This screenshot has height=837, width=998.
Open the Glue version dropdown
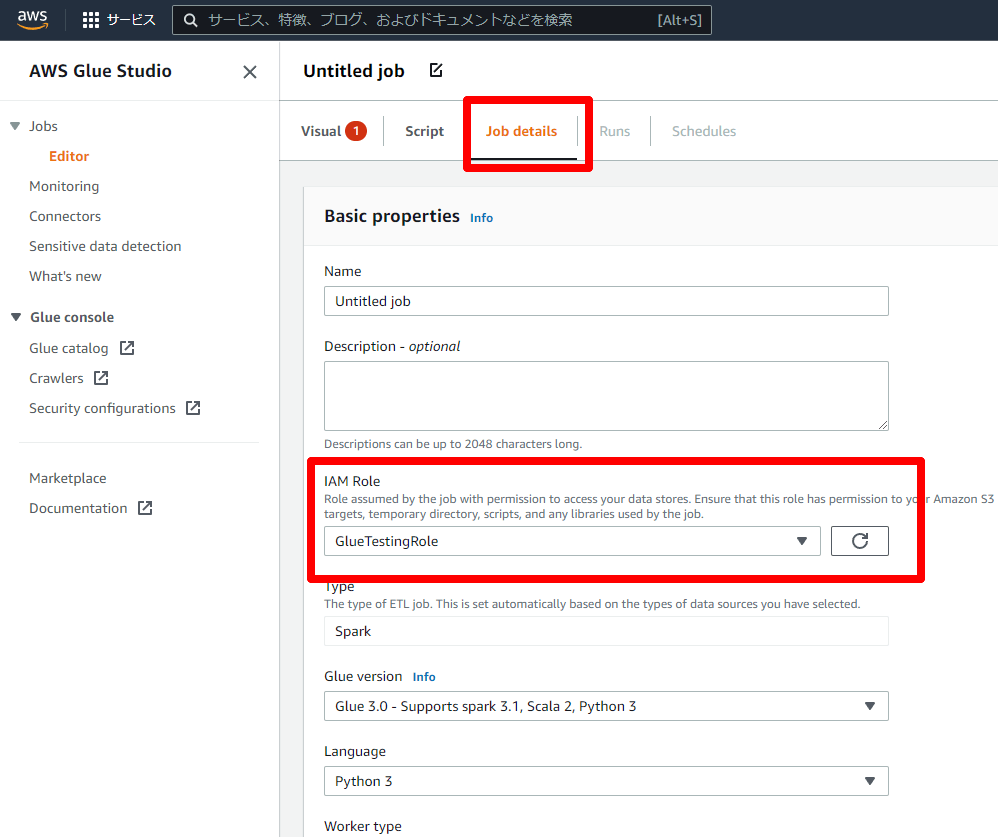(x=606, y=706)
